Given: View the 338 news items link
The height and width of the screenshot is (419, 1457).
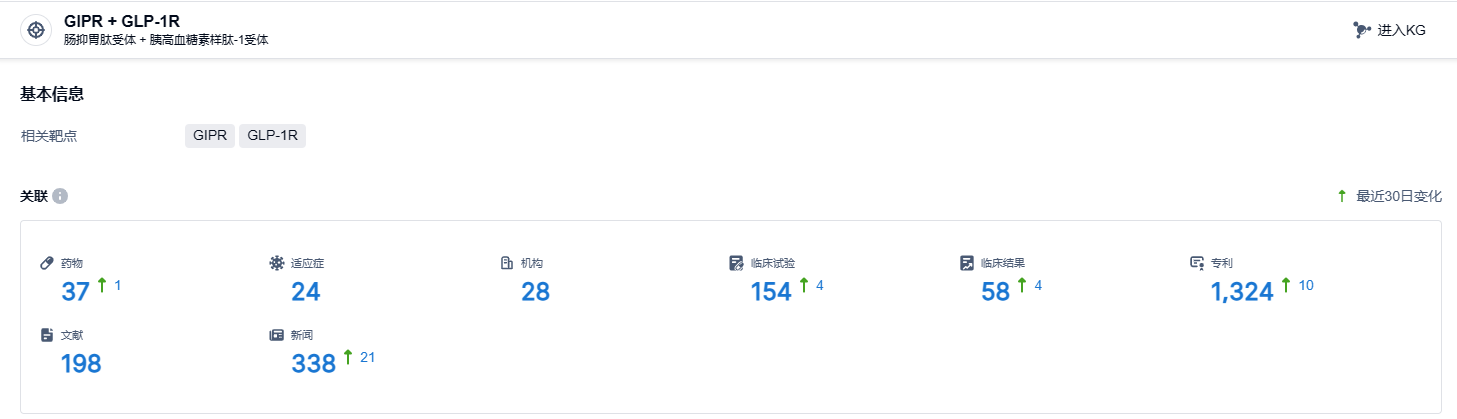Looking at the screenshot, I should click(313, 364).
